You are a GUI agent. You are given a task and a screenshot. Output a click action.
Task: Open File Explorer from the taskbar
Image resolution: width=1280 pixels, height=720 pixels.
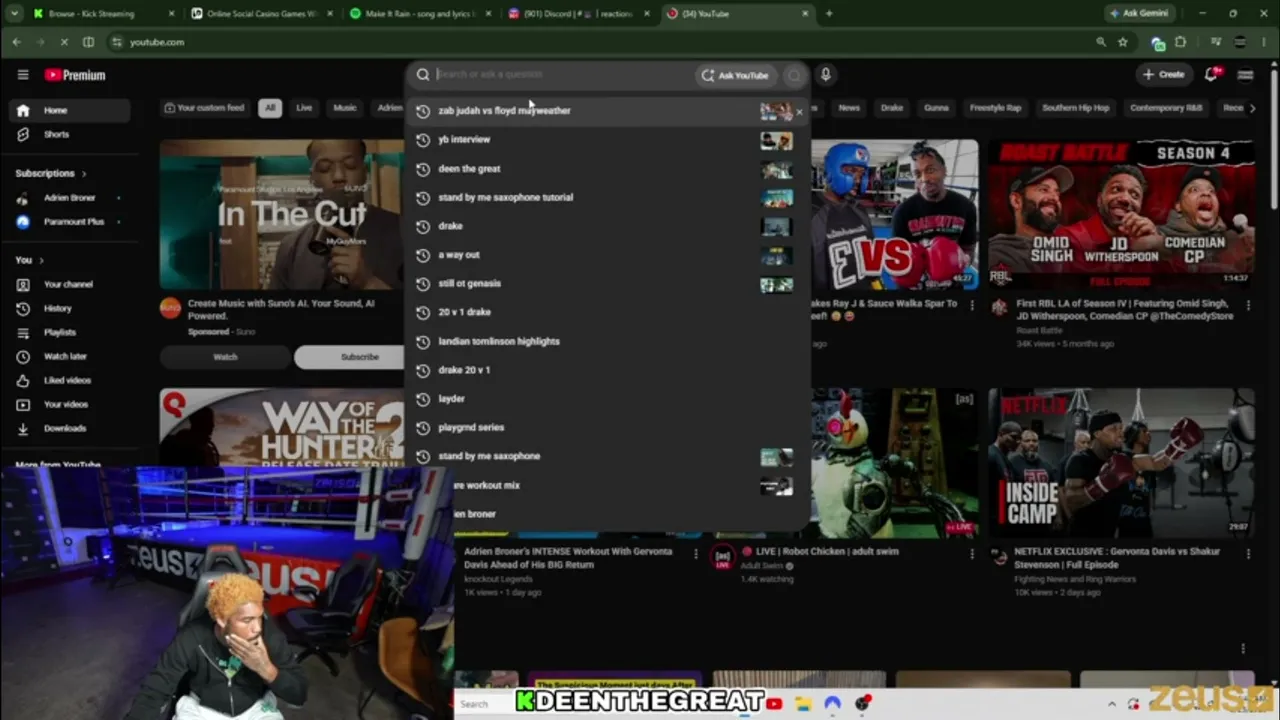803,704
